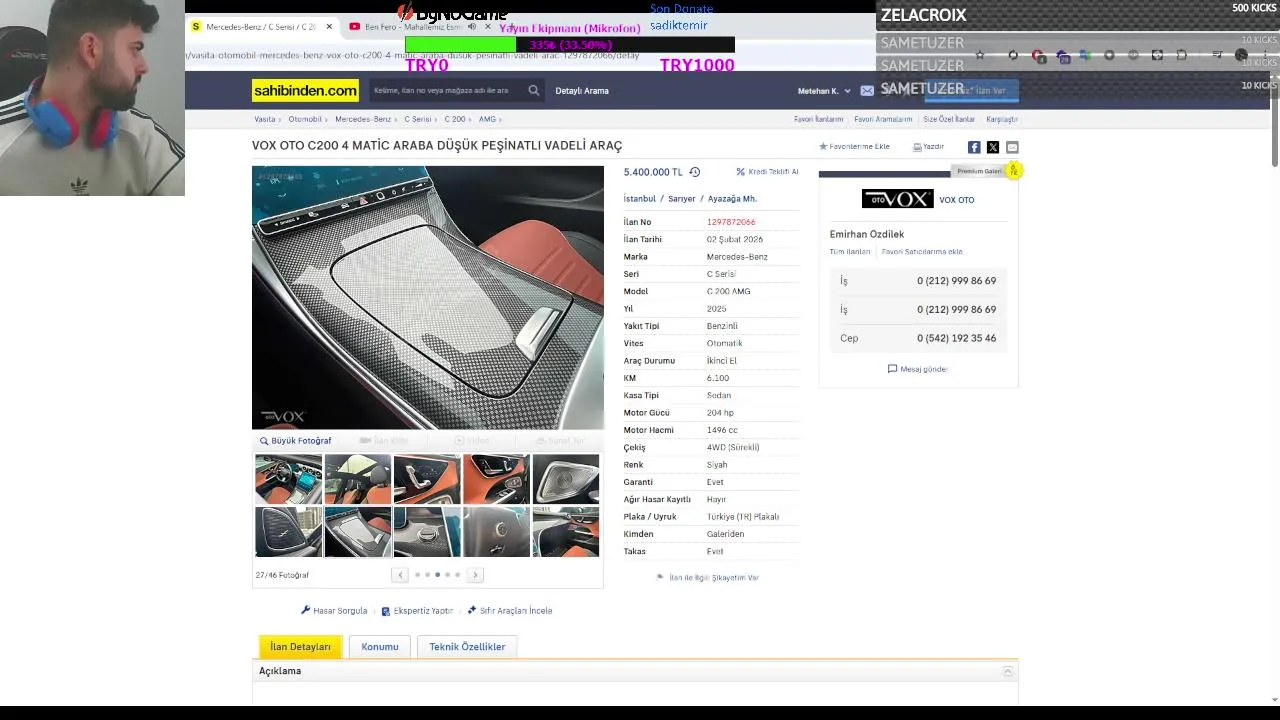This screenshot has height=720, width=1280.
Task: Open Vasıta breadcrumb
Action: pos(265,119)
